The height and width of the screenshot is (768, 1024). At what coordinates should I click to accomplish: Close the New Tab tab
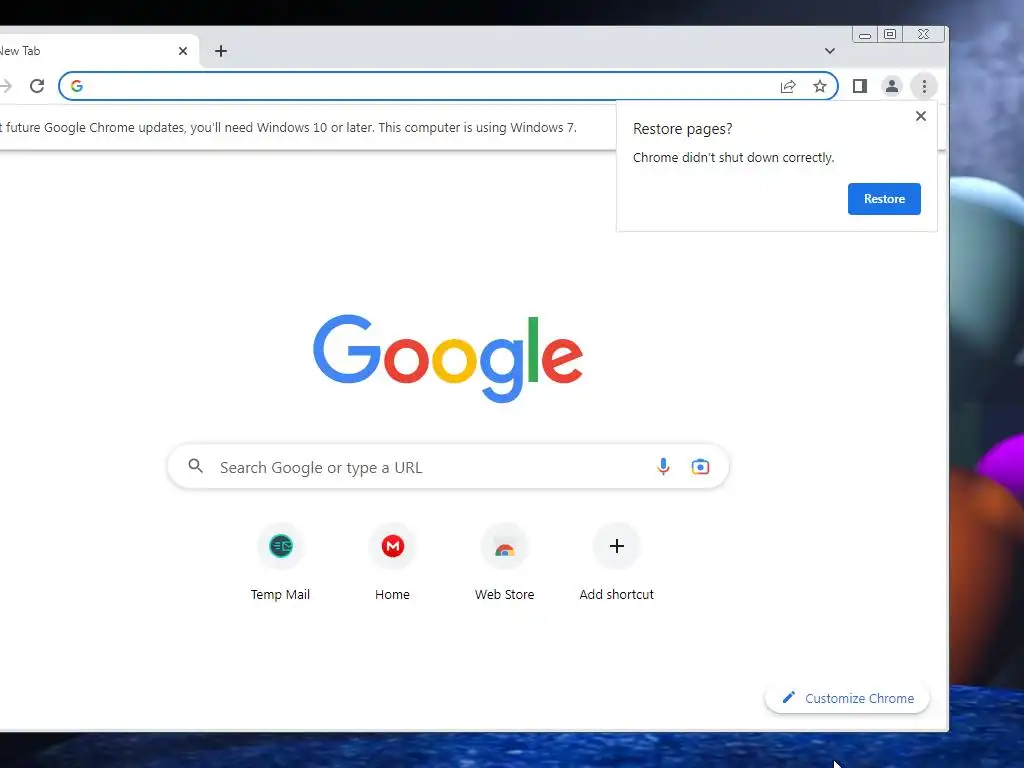[183, 51]
